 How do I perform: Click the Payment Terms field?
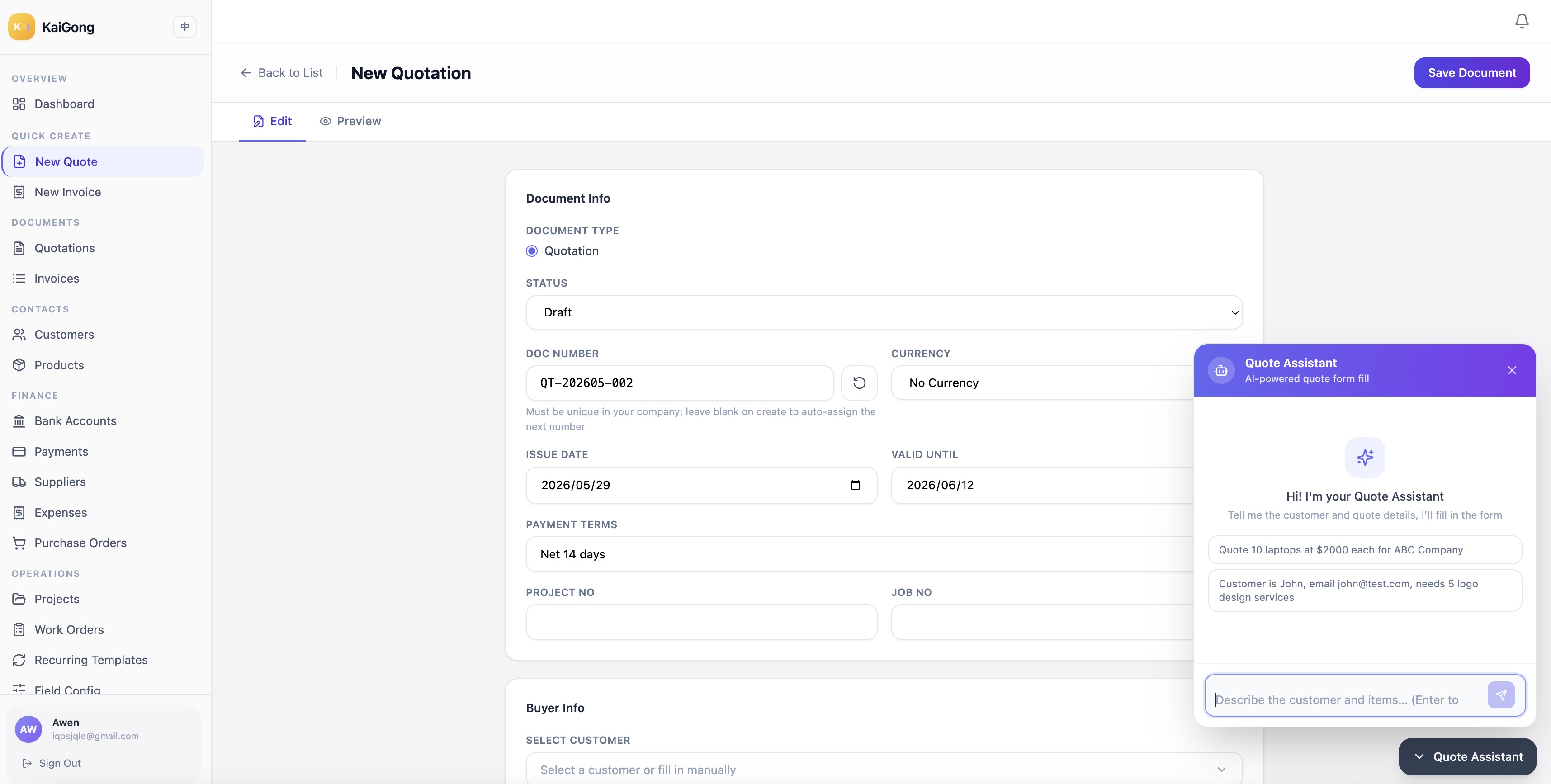[860, 554]
